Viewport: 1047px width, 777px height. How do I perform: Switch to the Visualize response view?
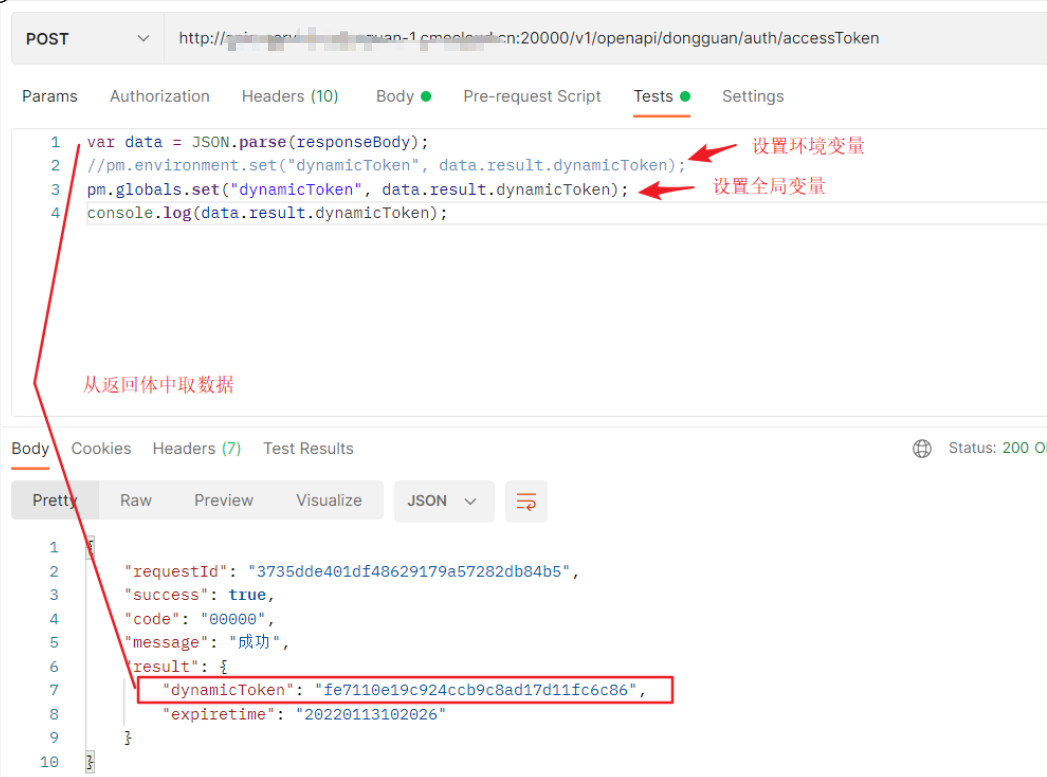[329, 501]
